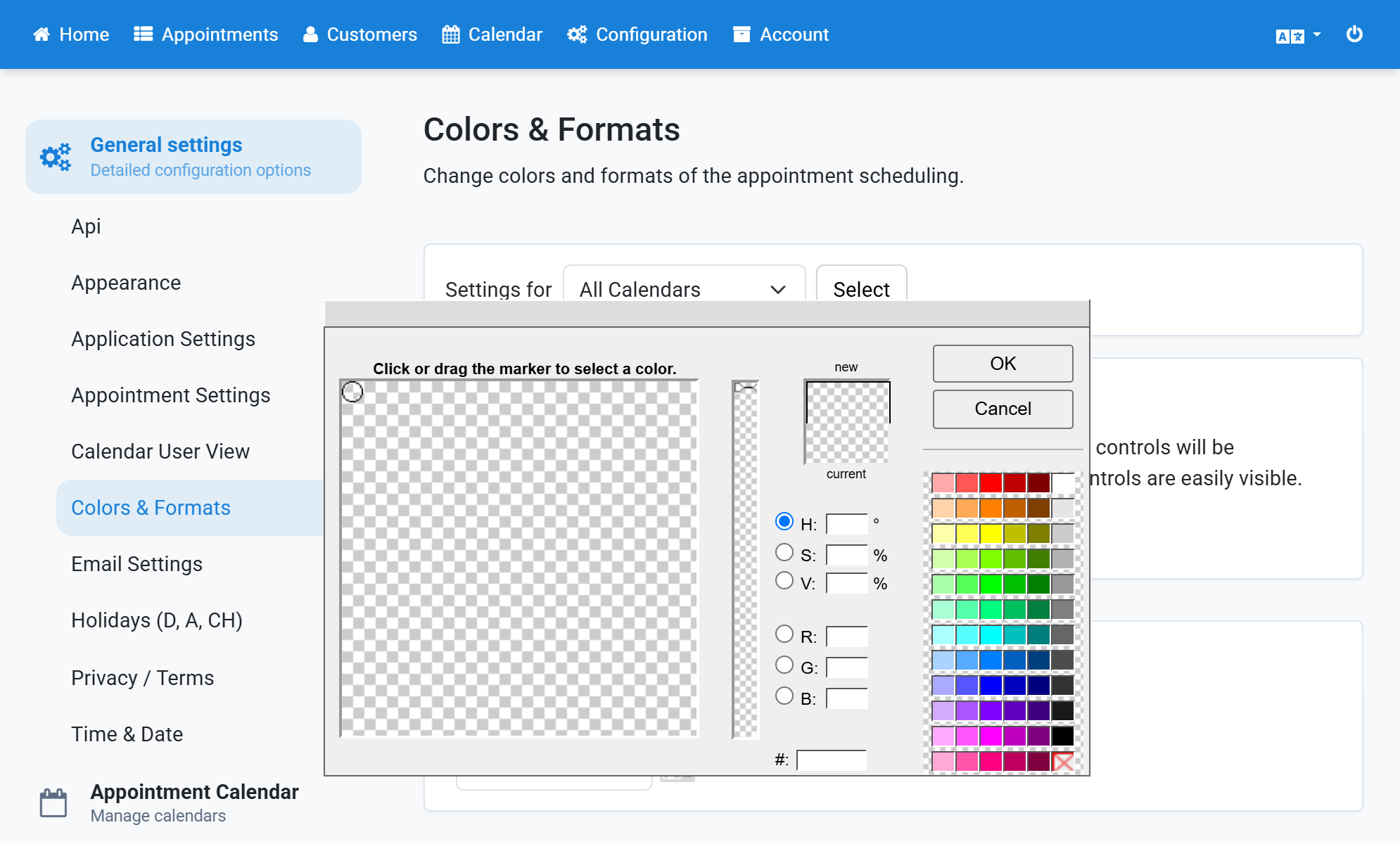Select the V value radio button
This screenshot has height=844, width=1400.
[784, 580]
